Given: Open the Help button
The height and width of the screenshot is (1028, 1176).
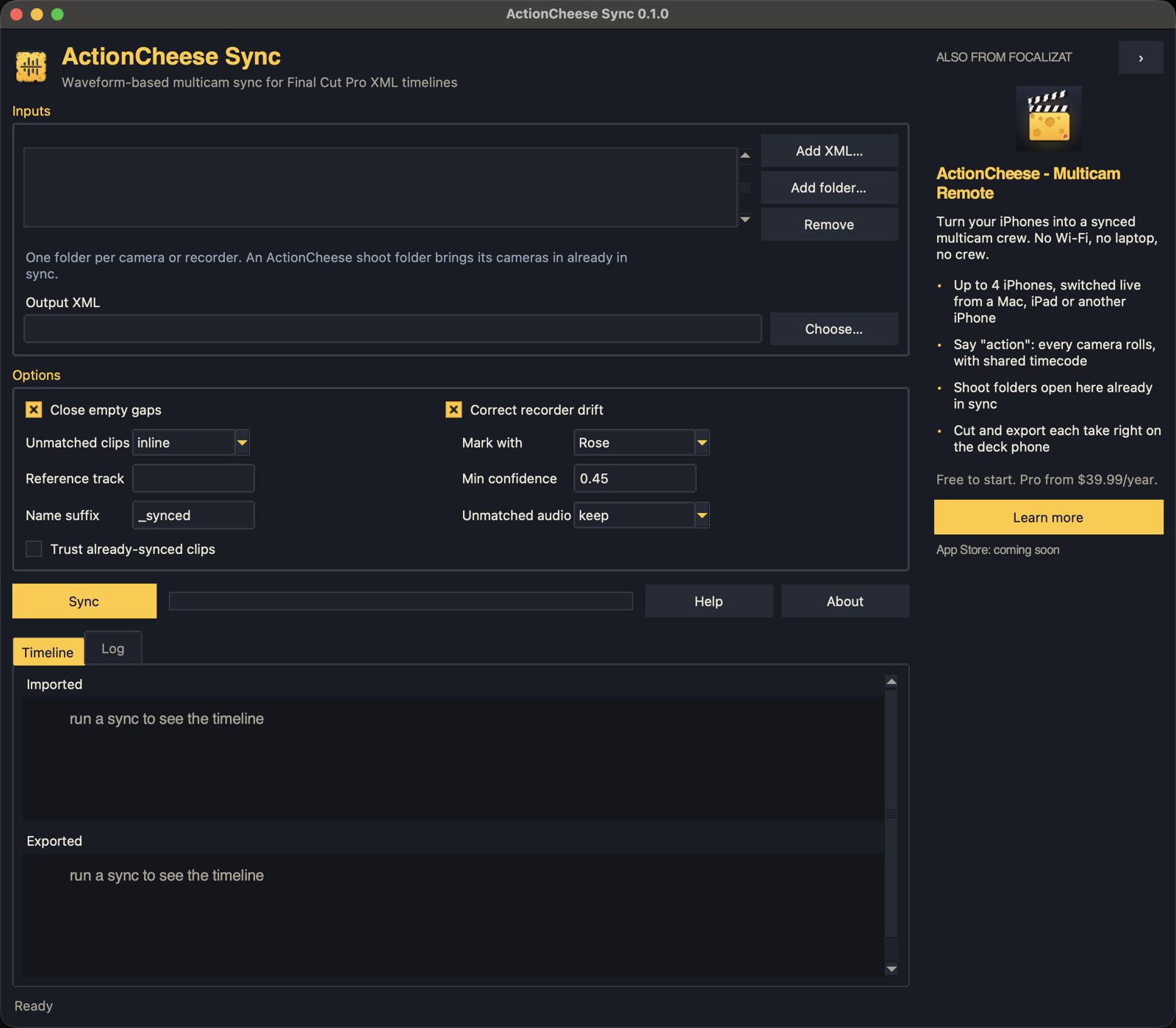Looking at the screenshot, I should coord(709,601).
